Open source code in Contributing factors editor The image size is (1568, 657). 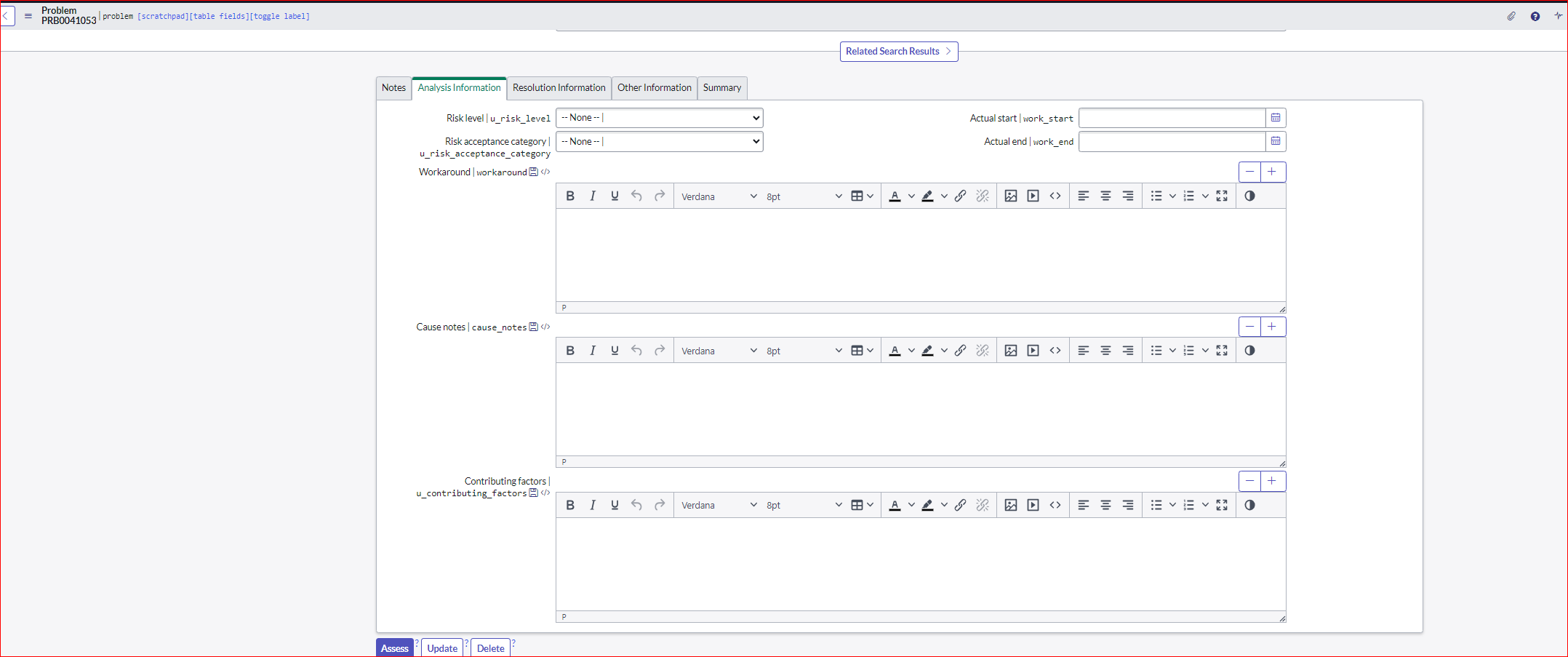point(1055,505)
